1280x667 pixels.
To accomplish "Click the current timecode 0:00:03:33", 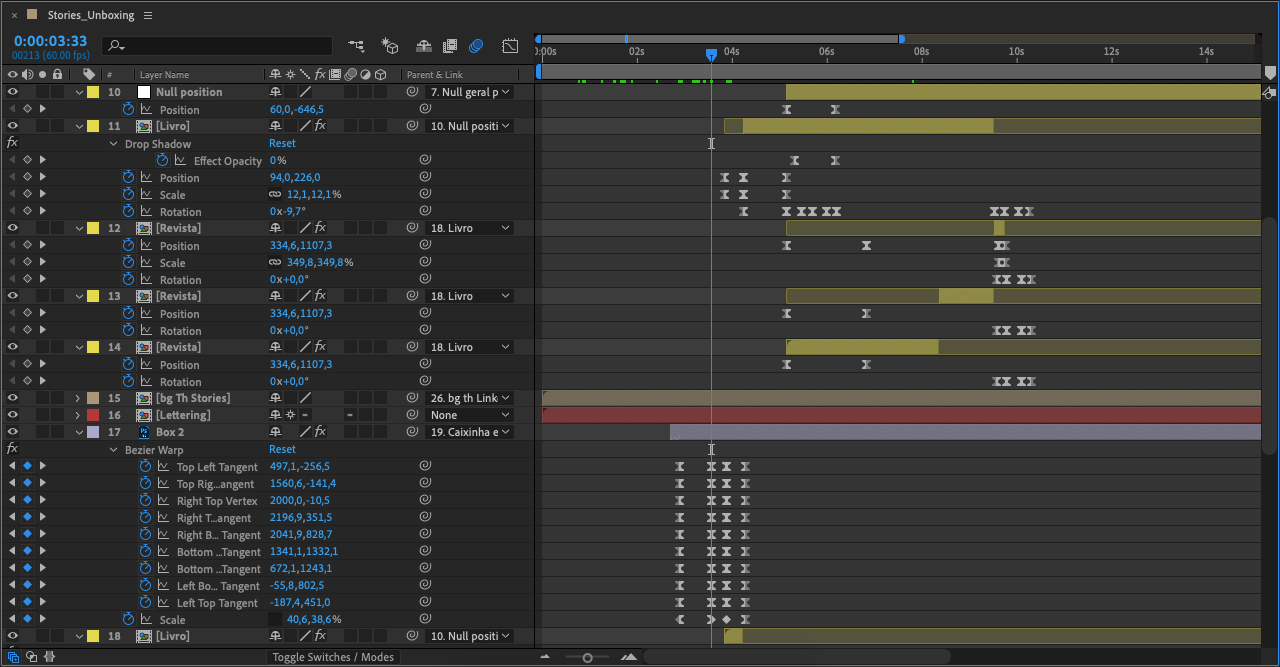I will (x=50, y=41).
